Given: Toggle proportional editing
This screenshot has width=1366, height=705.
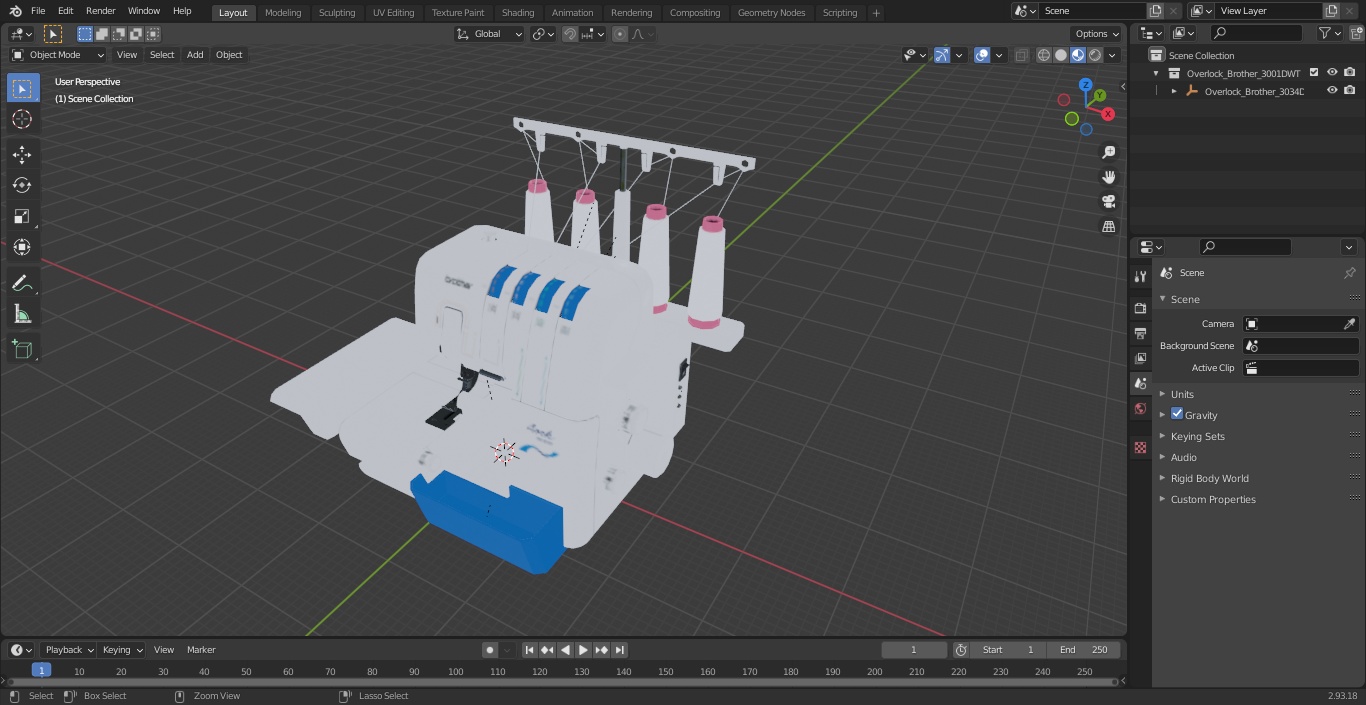Looking at the screenshot, I should tap(620, 34).
